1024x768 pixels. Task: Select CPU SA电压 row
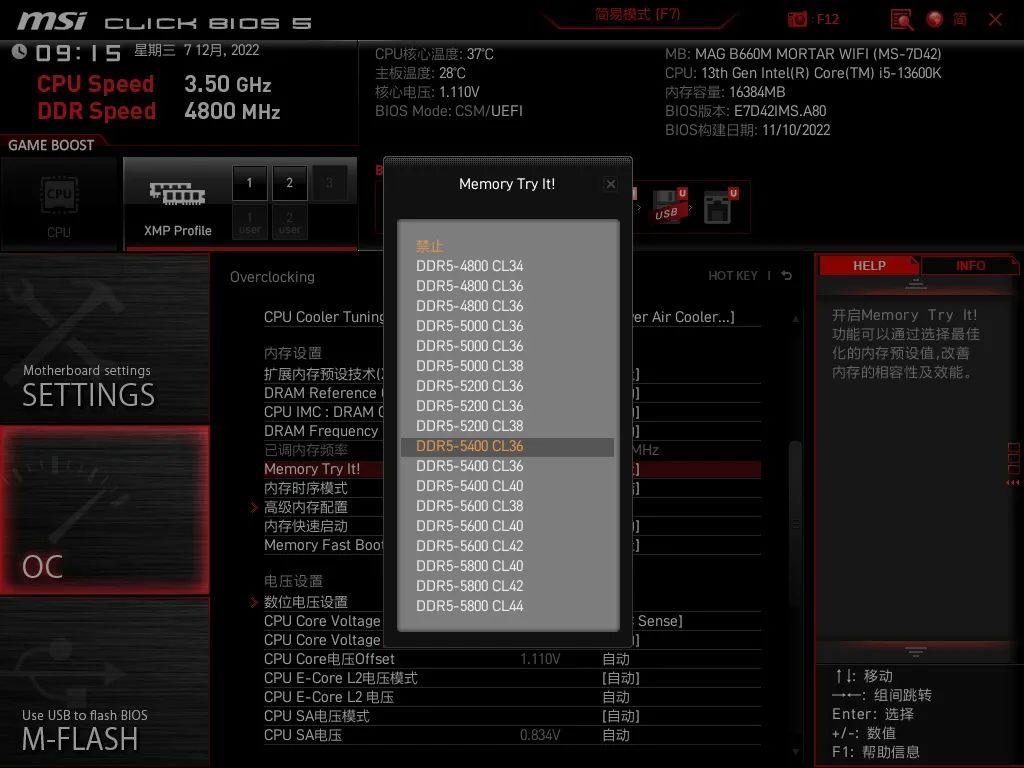[x=512, y=735]
